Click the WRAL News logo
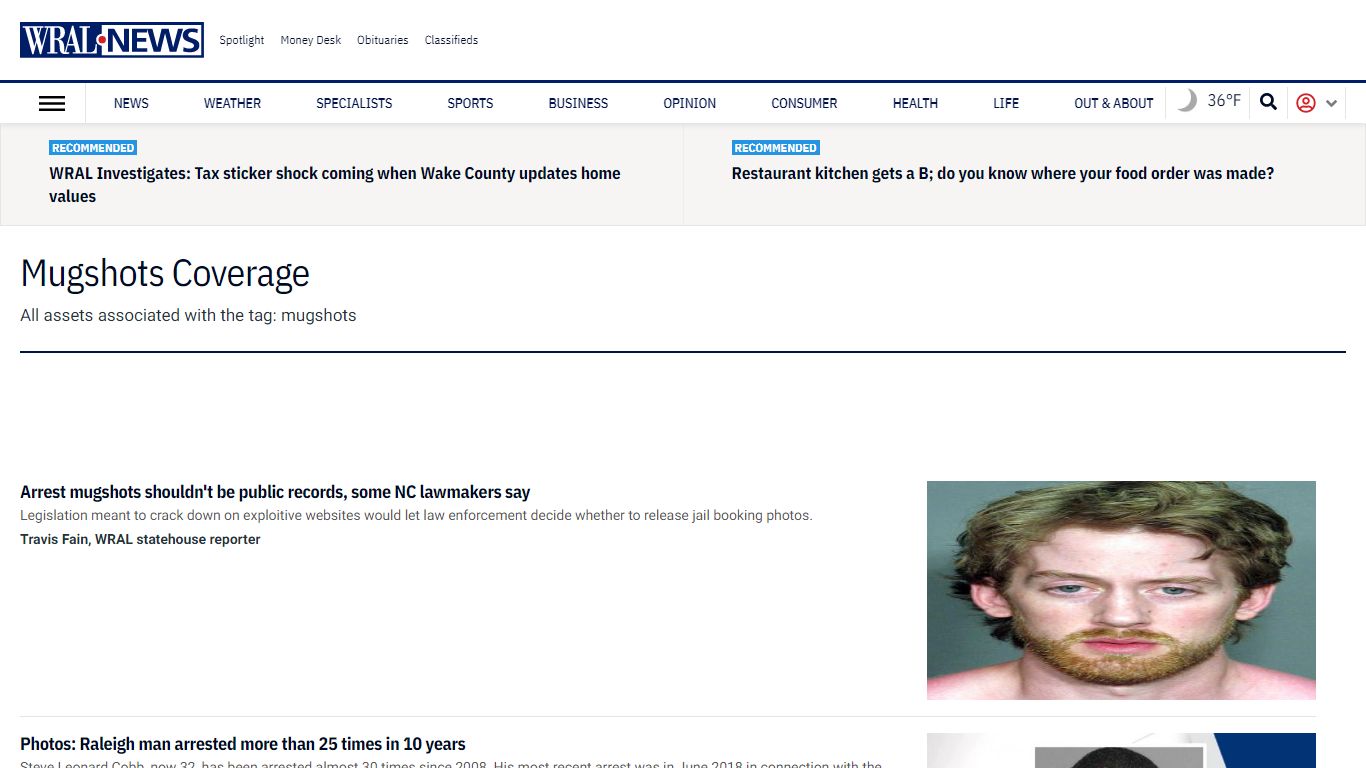Viewport: 1366px width, 768px height. pyautogui.click(x=111, y=39)
